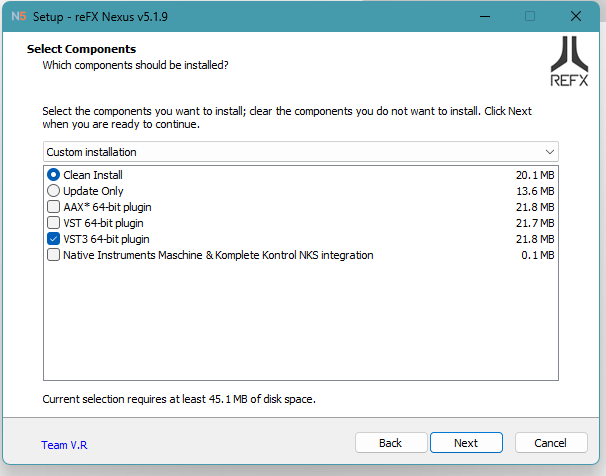Cancel the Nexus setup
The image size is (606, 476).
551,443
